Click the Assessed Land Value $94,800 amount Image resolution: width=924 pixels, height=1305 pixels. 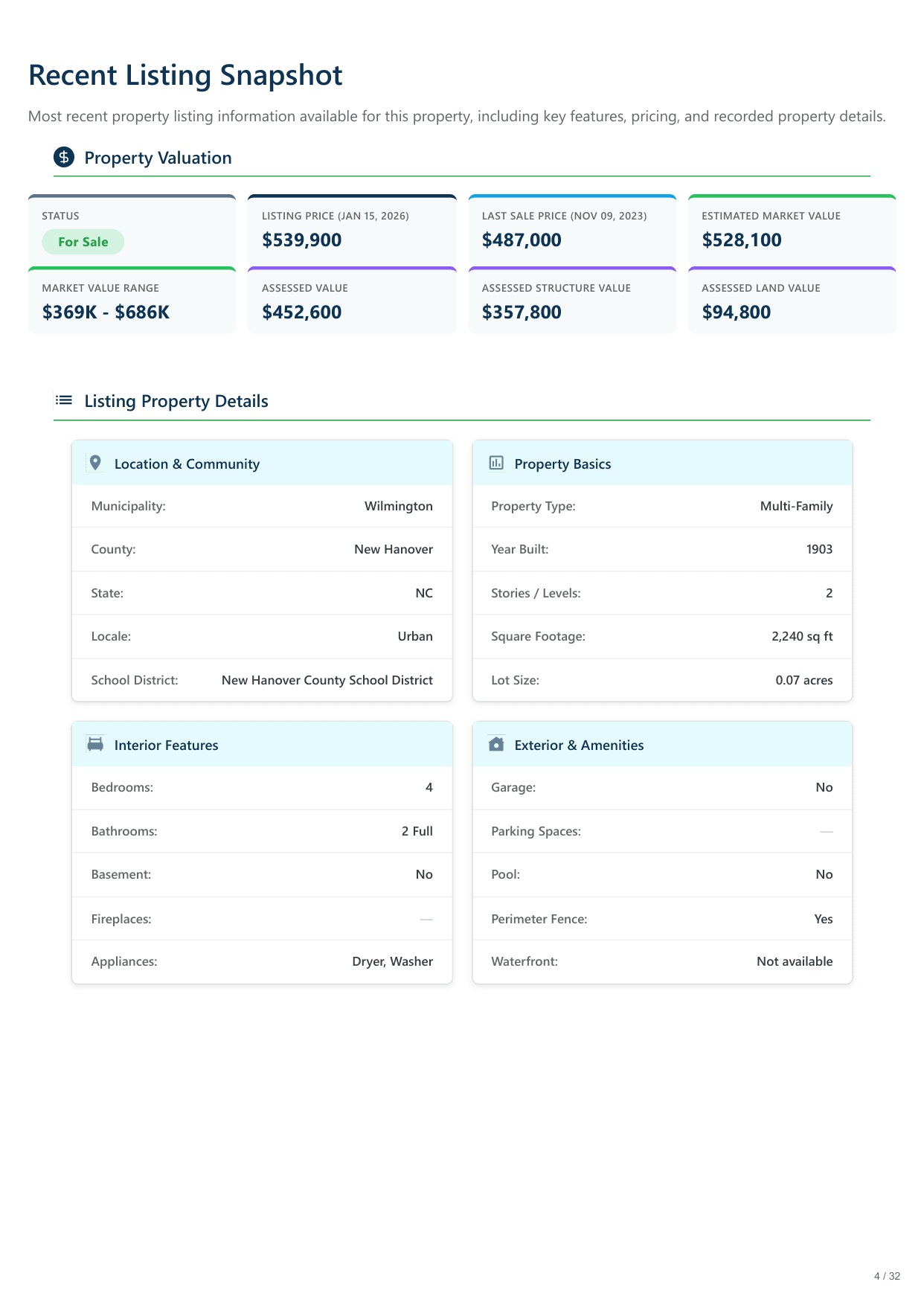point(736,312)
